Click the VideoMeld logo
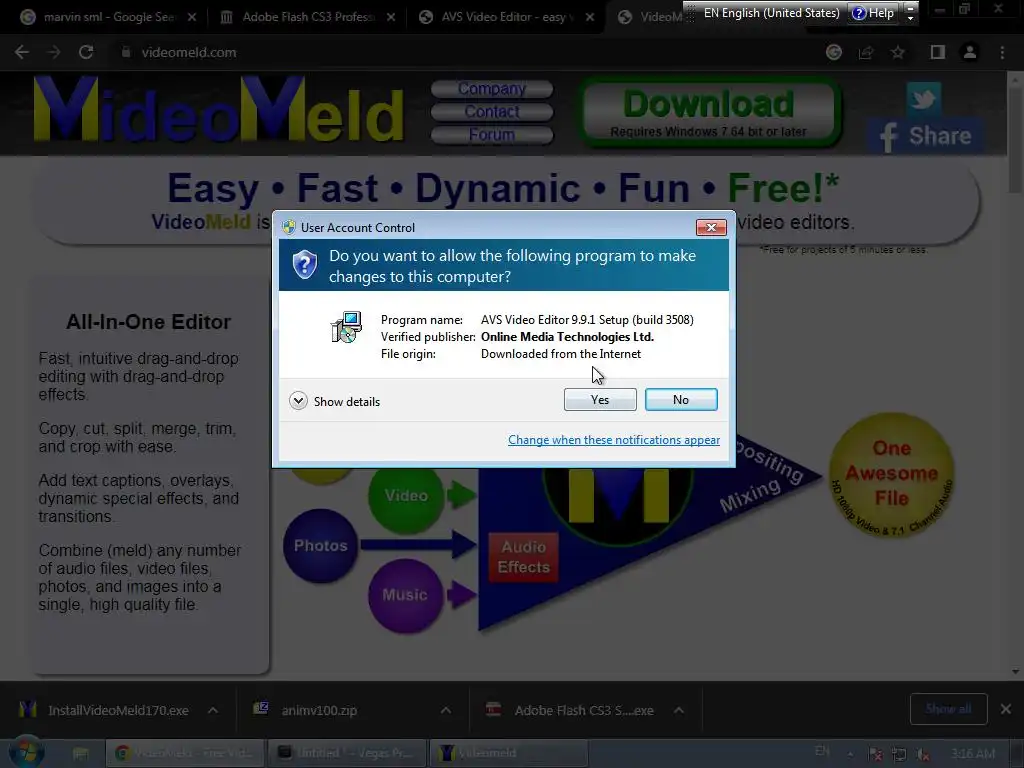This screenshot has height=768, width=1024. point(219,110)
